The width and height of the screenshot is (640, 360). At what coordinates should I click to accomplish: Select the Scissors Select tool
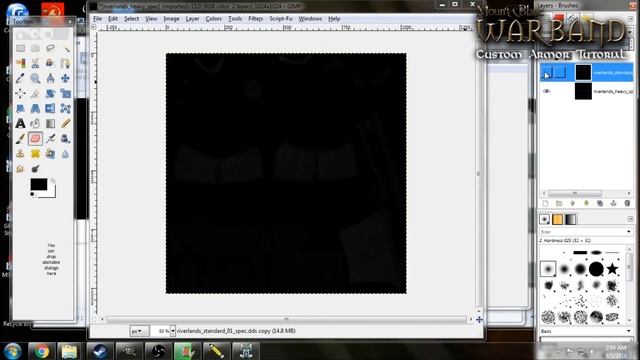36,63
